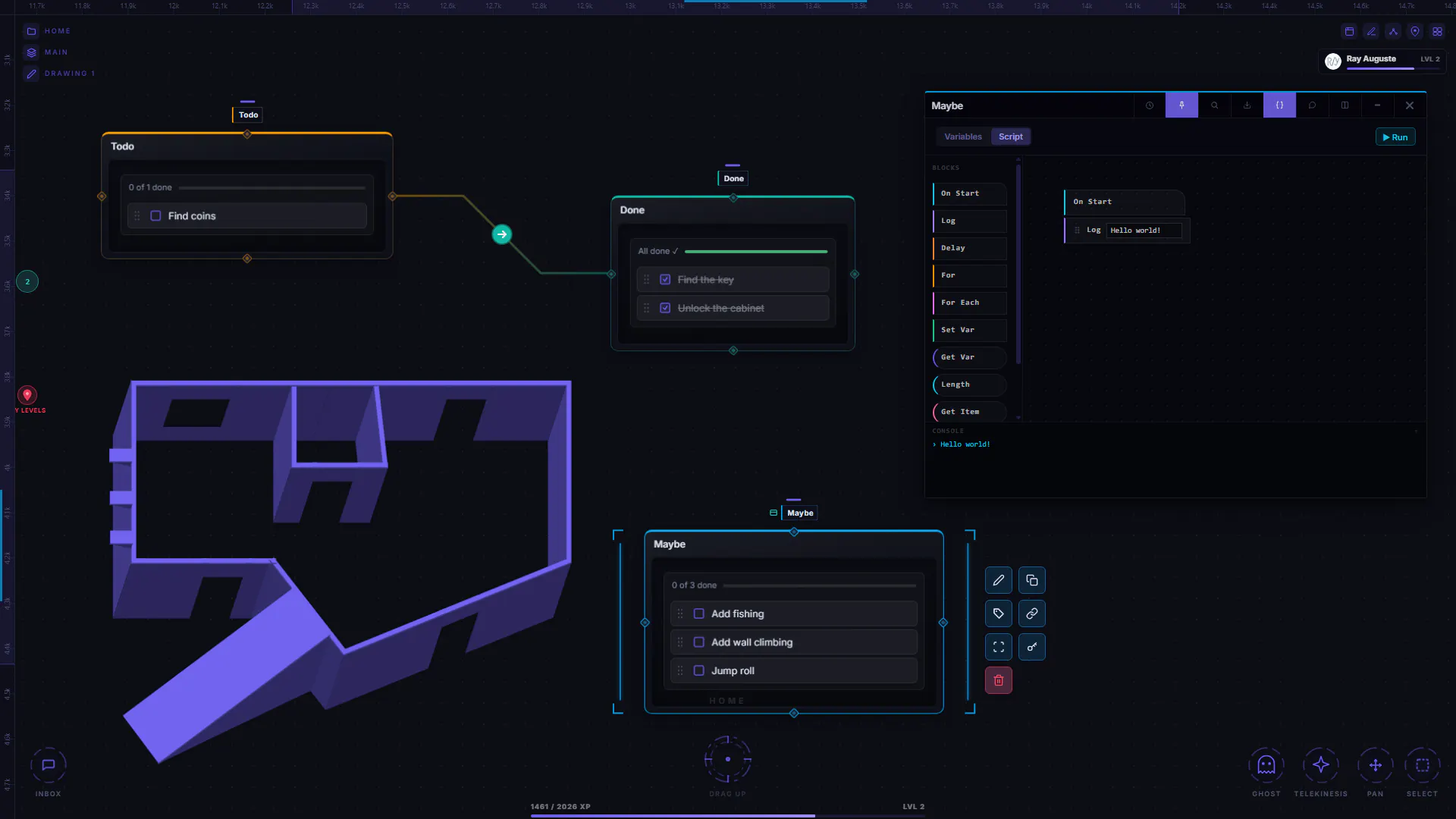Click the key icon beside Maybe card
The image size is (1456, 819).
pyautogui.click(x=1032, y=647)
